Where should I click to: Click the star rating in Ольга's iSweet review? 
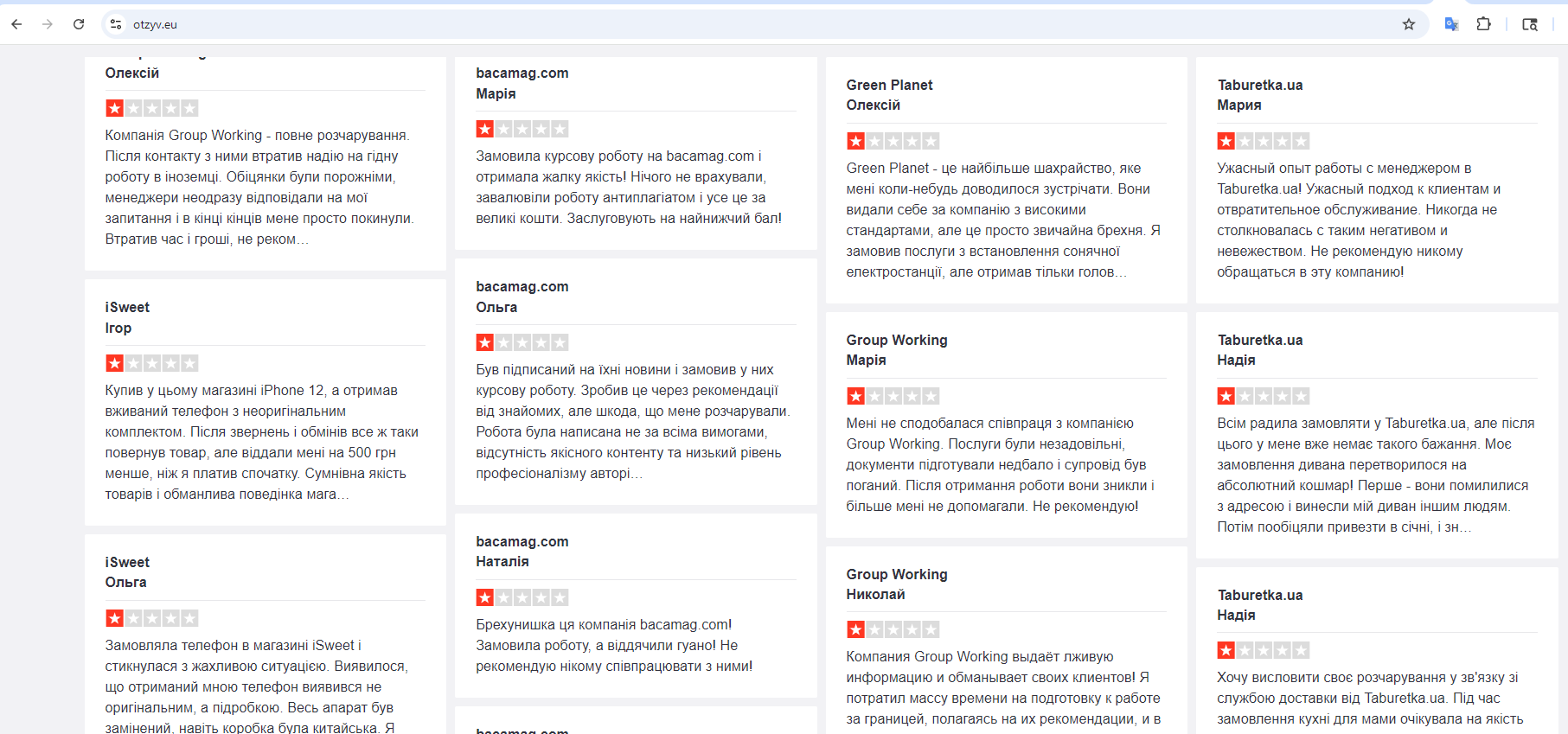[152, 618]
